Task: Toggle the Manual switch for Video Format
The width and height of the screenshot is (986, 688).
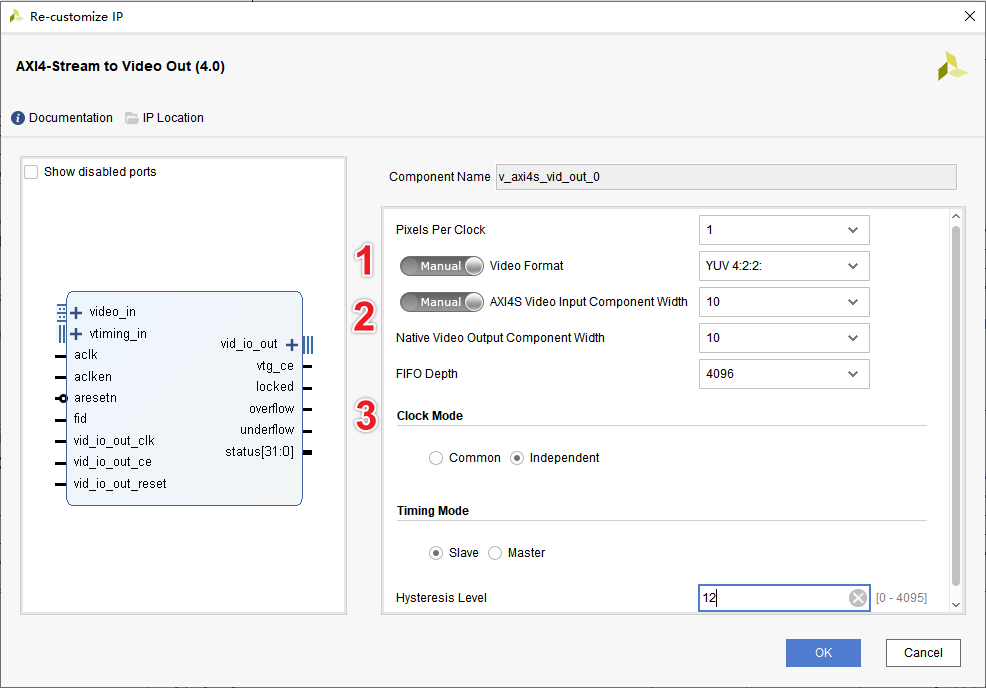Action: pos(441,266)
